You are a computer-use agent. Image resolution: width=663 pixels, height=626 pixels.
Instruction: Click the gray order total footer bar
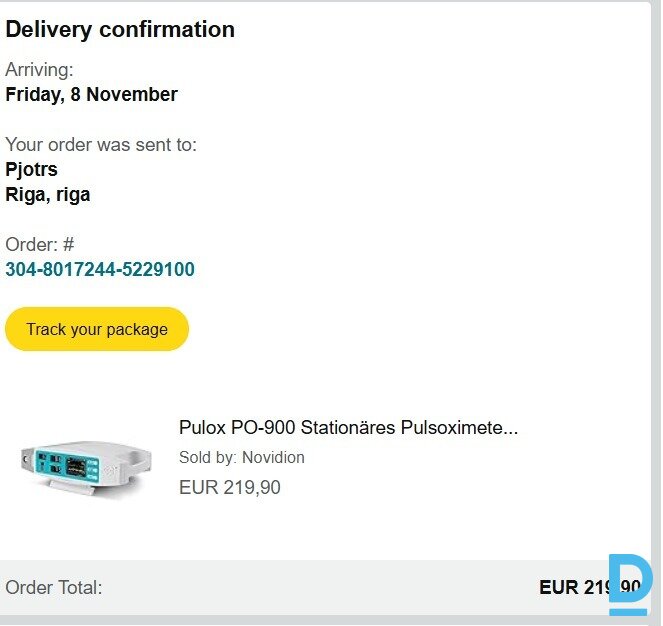[x=300, y=588]
